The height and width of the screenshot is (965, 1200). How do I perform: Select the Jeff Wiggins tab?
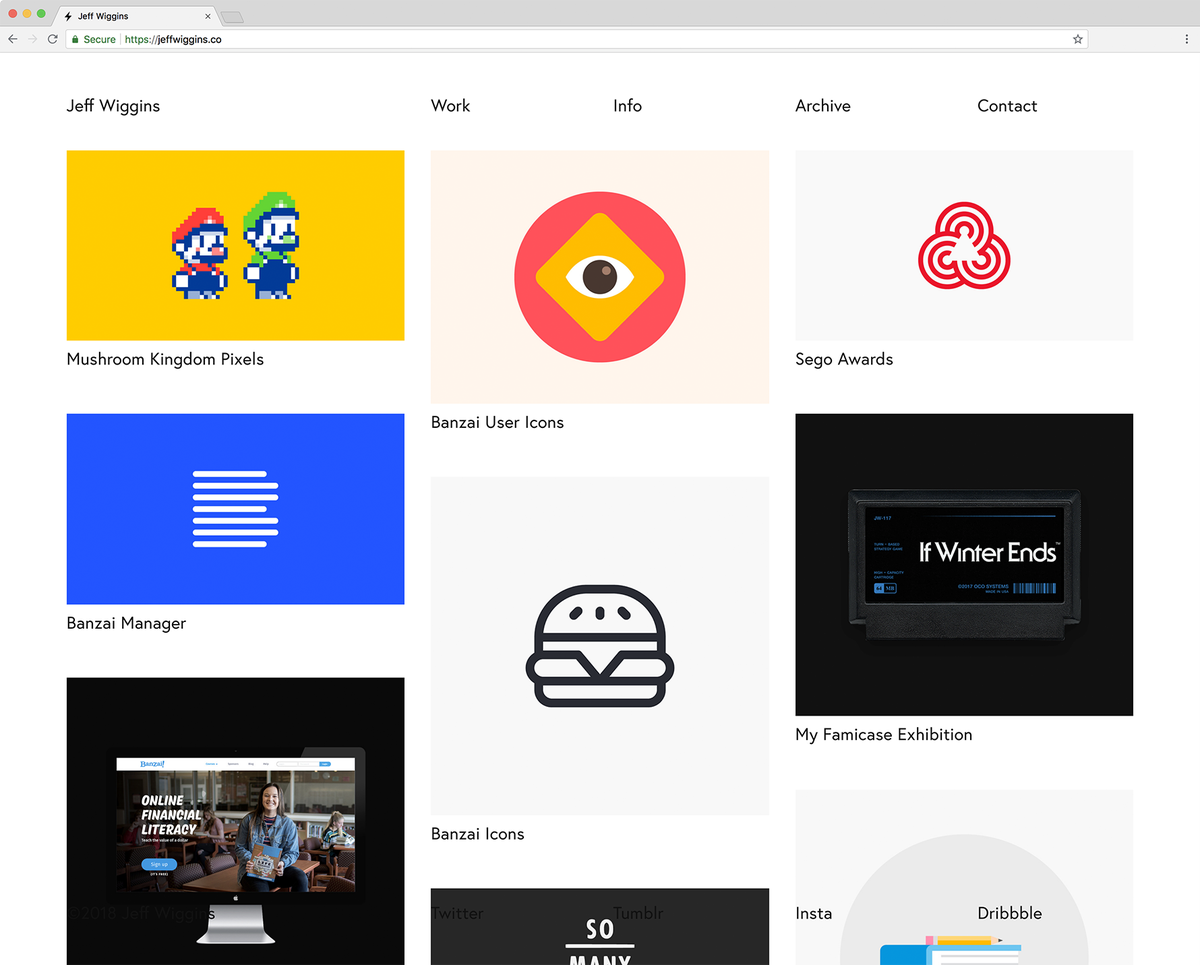pos(135,17)
